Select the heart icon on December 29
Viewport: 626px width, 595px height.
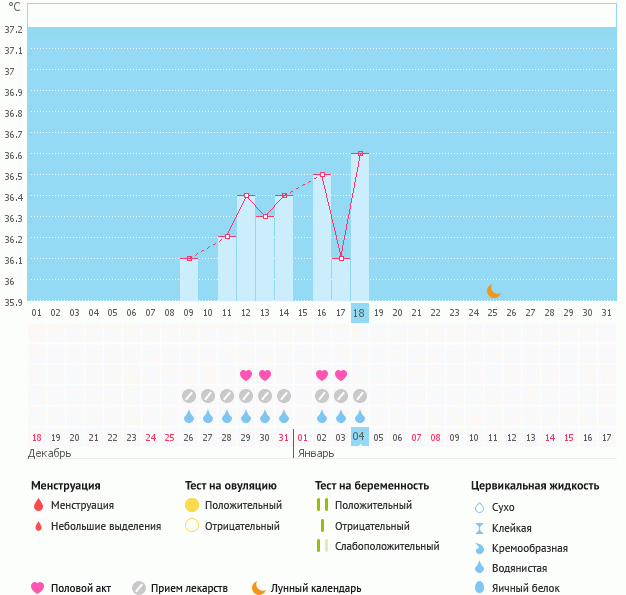[x=246, y=375]
